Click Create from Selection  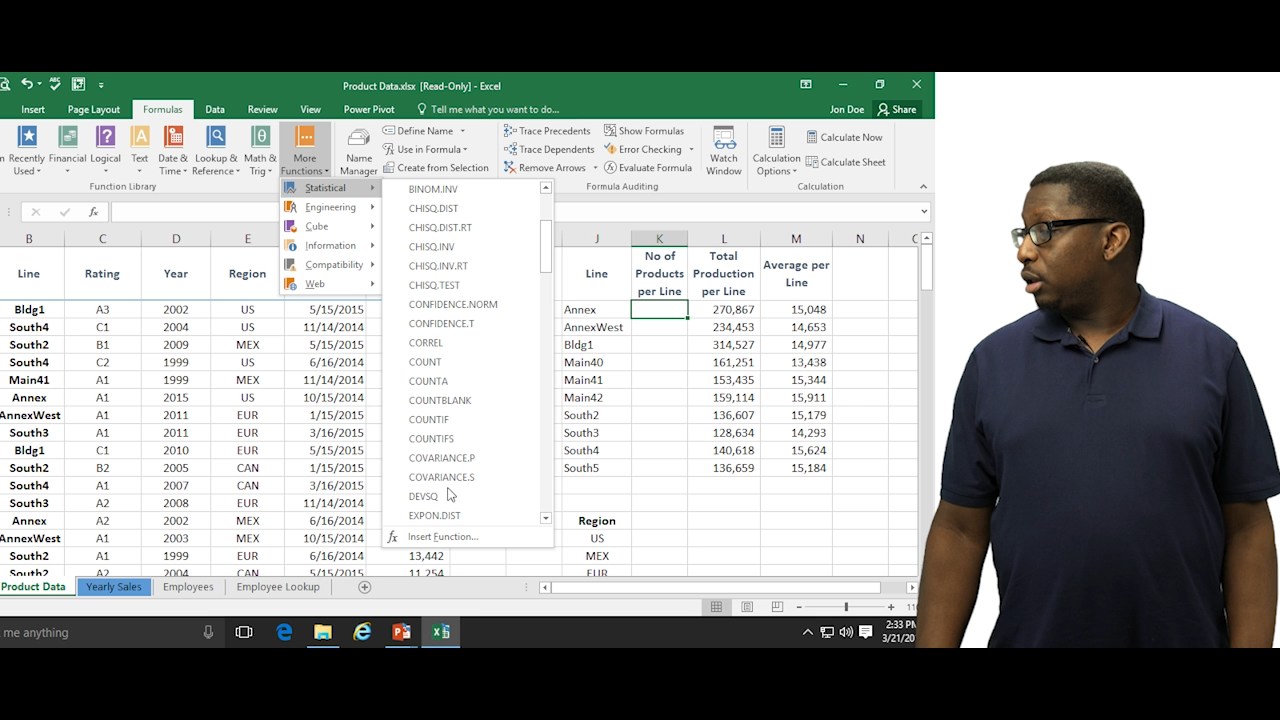coord(435,168)
